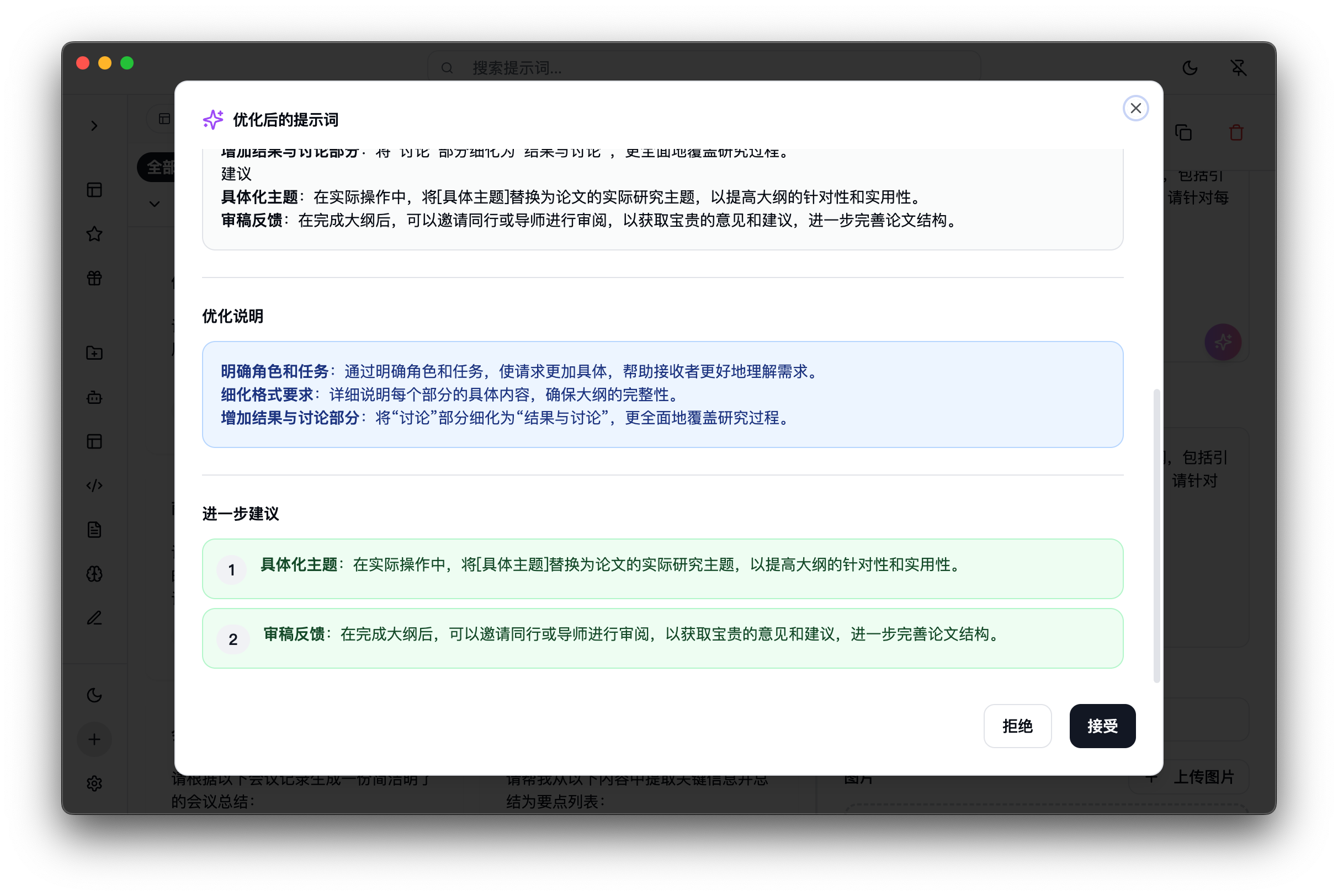Select the pencil edit sidebar icon
The height and width of the screenshot is (896, 1338).
click(94, 618)
